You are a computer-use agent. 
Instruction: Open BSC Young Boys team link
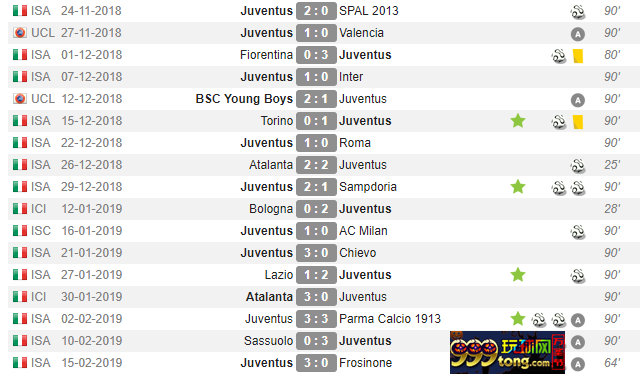coord(244,99)
